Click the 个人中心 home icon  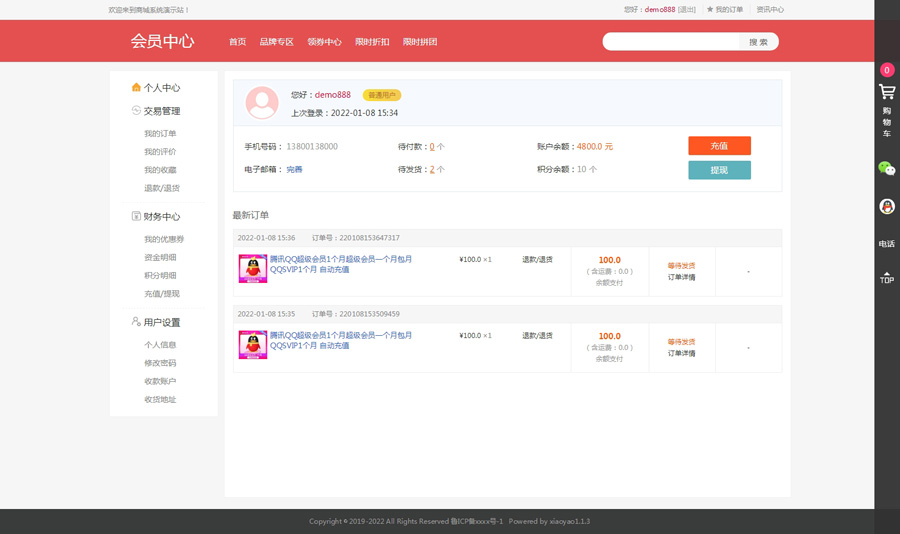click(x=137, y=88)
